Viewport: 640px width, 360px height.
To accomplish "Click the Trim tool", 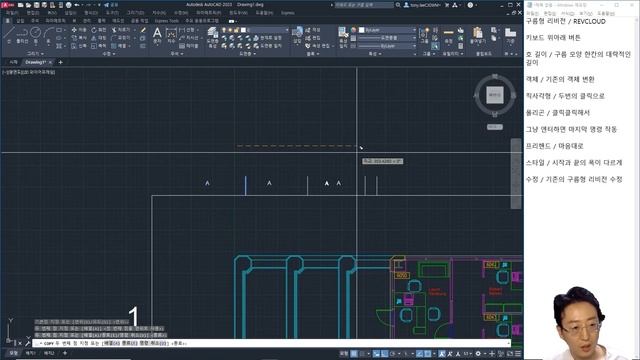I will (x=121, y=30).
